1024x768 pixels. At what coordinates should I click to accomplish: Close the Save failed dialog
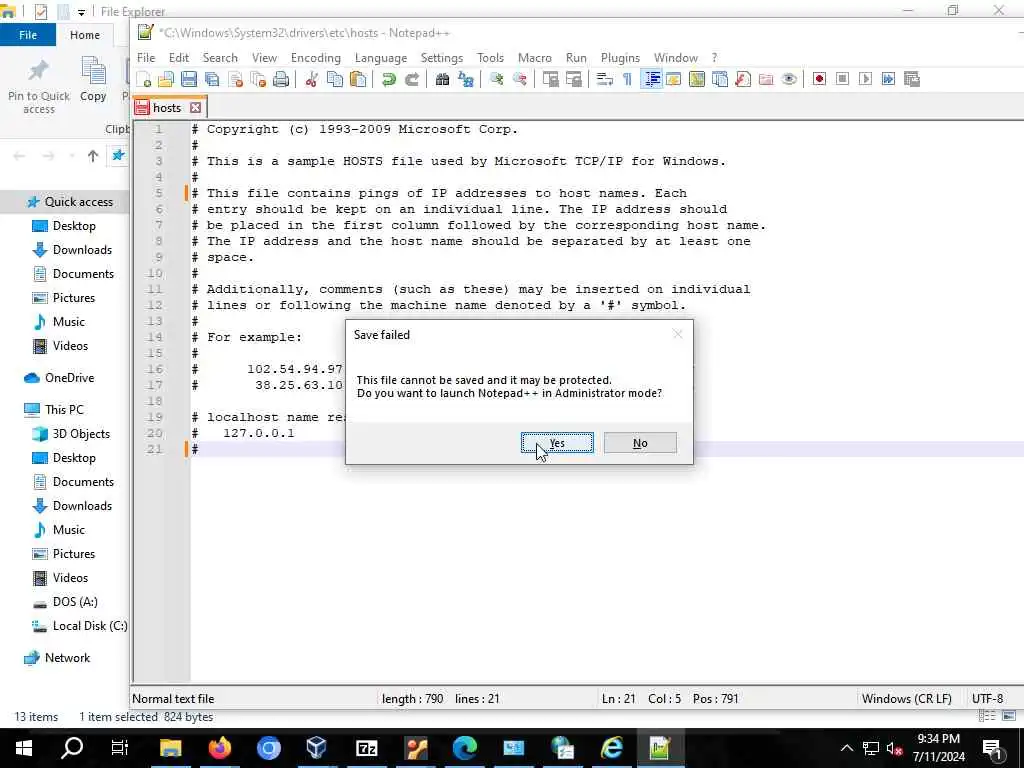click(677, 334)
